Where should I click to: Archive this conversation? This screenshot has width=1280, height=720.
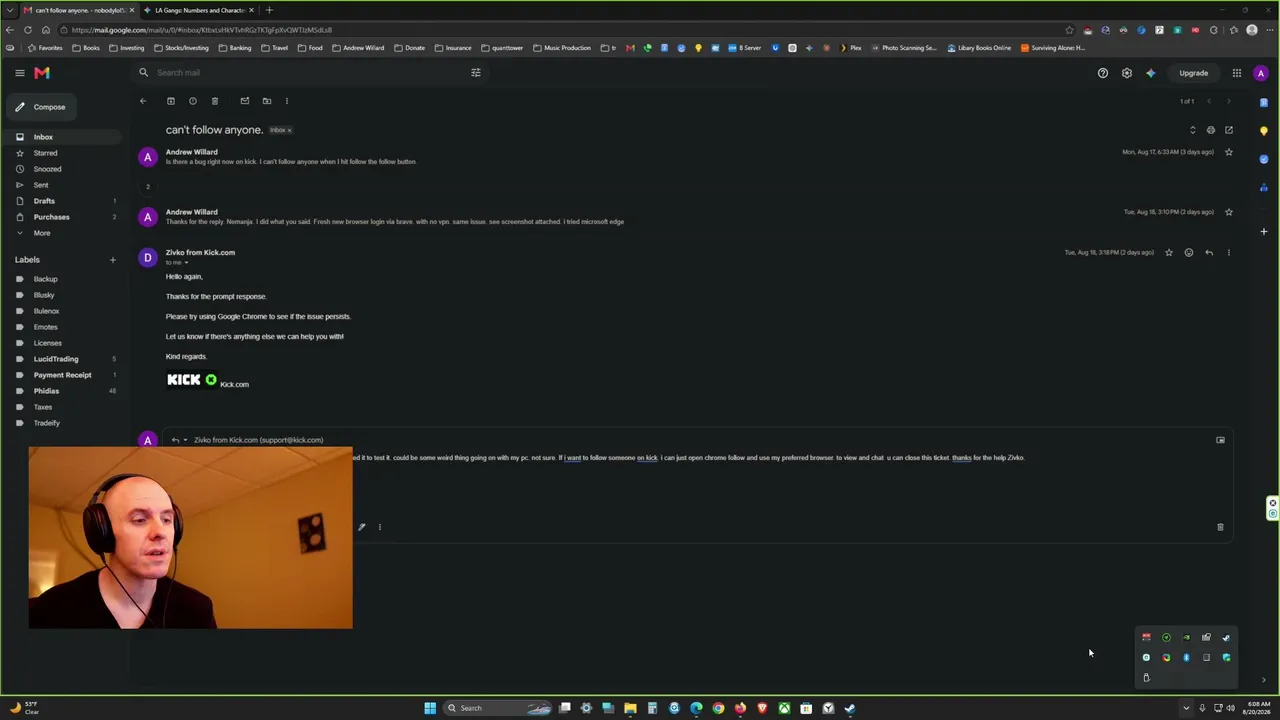pyautogui.click(x=171, y=101)
